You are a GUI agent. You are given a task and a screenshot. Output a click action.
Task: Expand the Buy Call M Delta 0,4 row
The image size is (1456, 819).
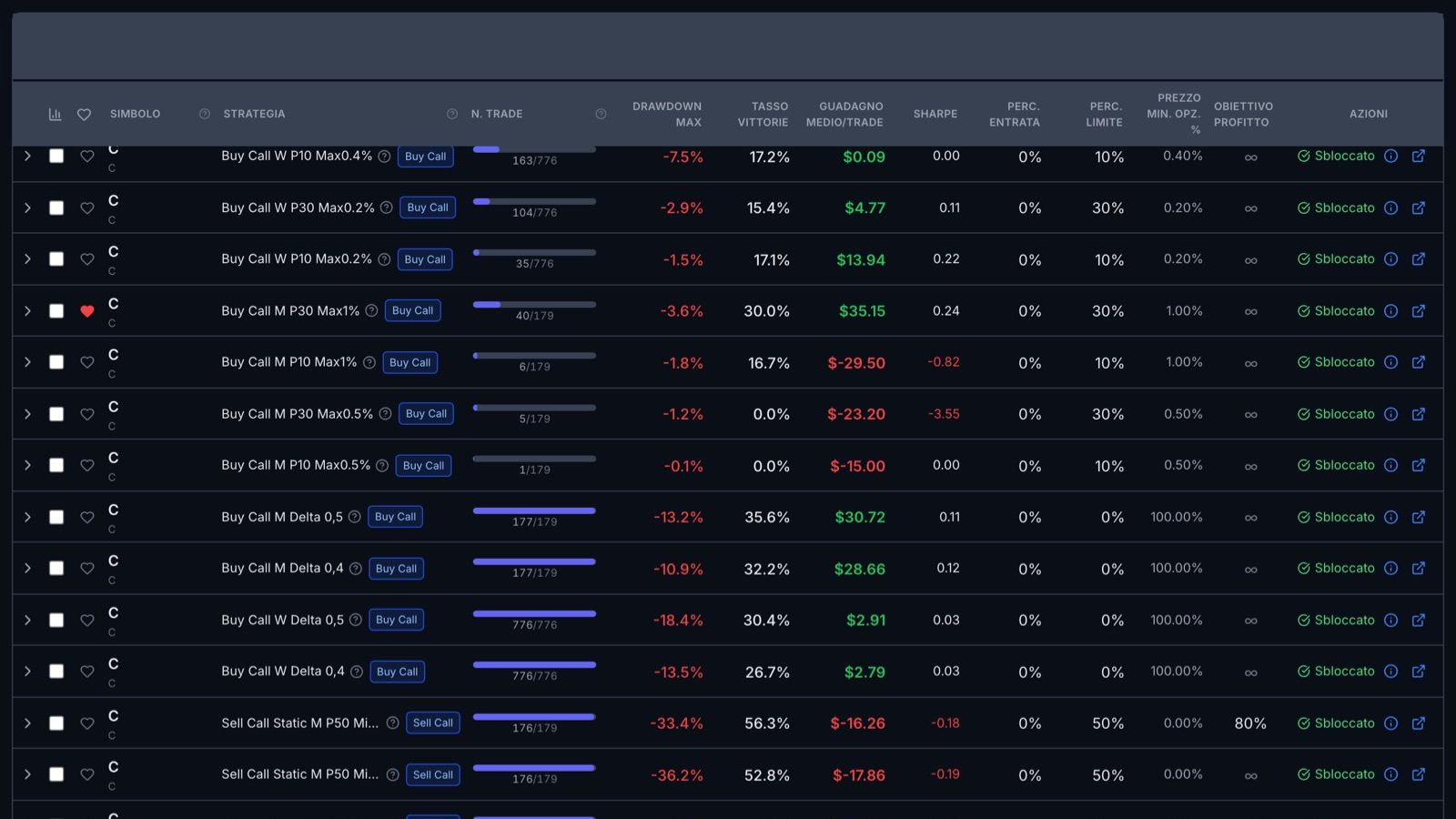27,569
